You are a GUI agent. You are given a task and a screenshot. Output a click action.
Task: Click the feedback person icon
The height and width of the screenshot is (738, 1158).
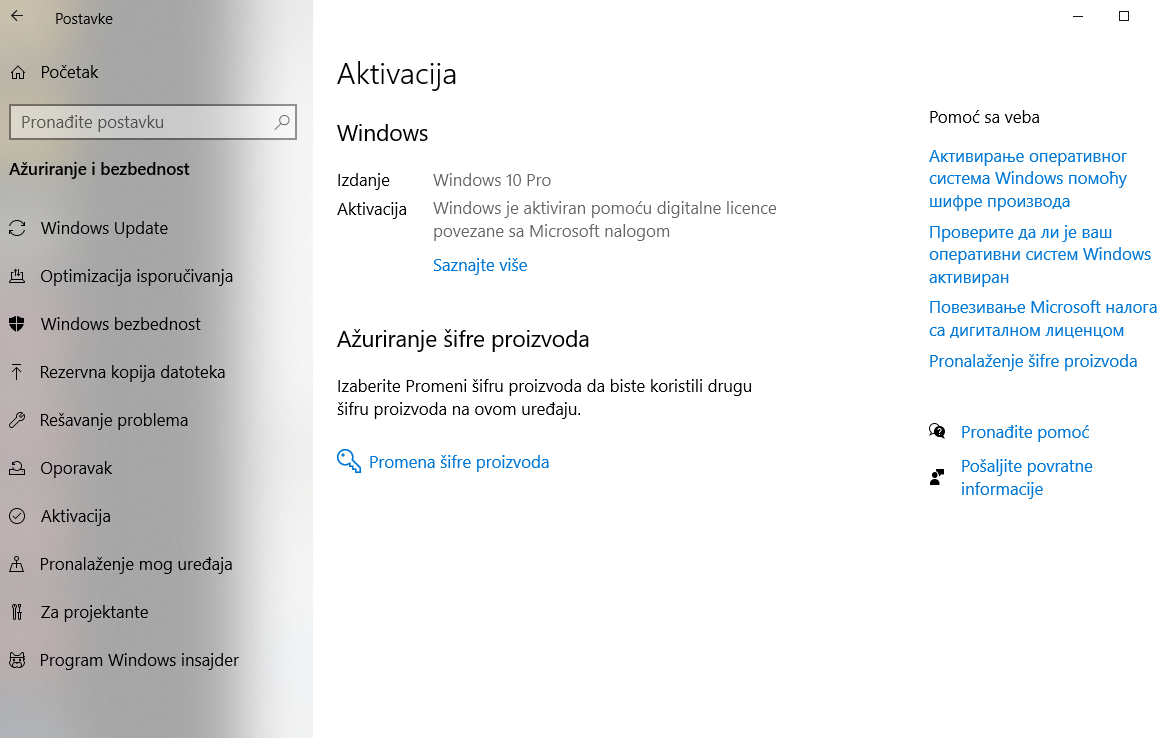pos(936,477)
